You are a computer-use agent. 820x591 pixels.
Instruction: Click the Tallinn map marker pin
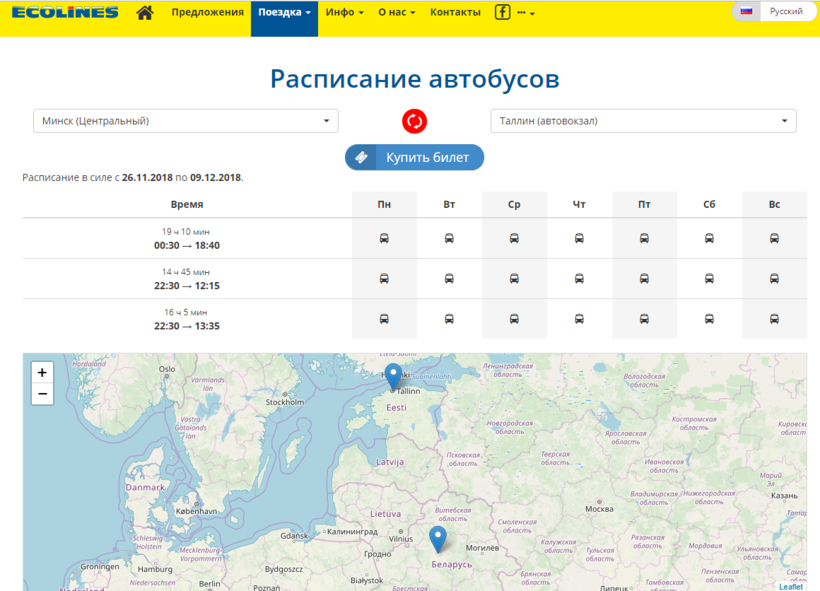[x=394, y=376]
